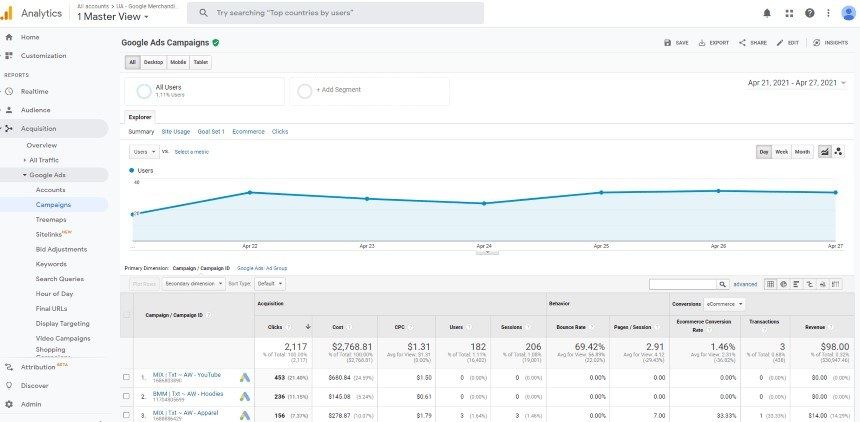The width and height of the screenshot is (860, 422).
Task: Open the Sort Type Default dropdown
Action: tap(270, 284)
